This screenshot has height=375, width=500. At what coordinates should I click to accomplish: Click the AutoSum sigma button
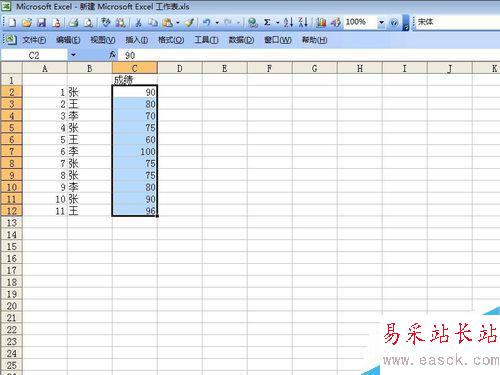pos(267,22)
